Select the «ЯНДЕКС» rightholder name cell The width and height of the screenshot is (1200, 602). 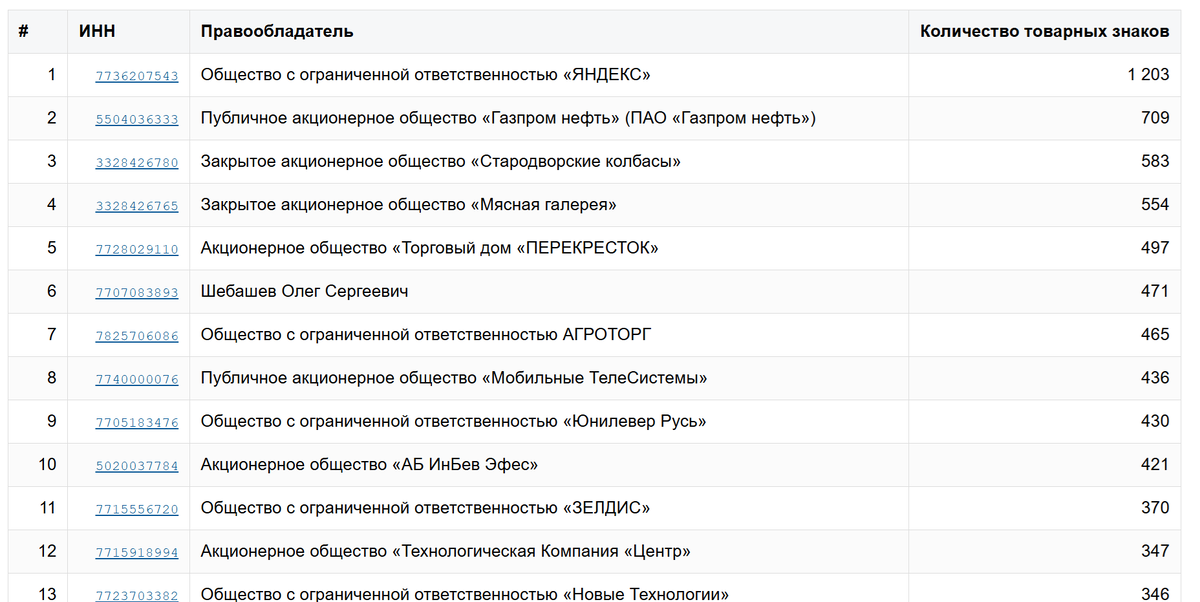pyautogui.click(x=549, y=75)
